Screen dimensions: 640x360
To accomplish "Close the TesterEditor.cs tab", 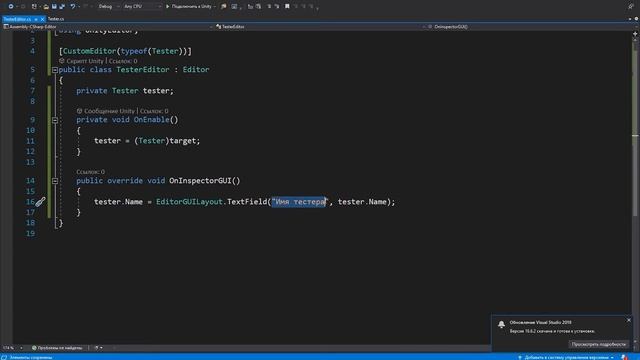I will click(x=42, y=19).
